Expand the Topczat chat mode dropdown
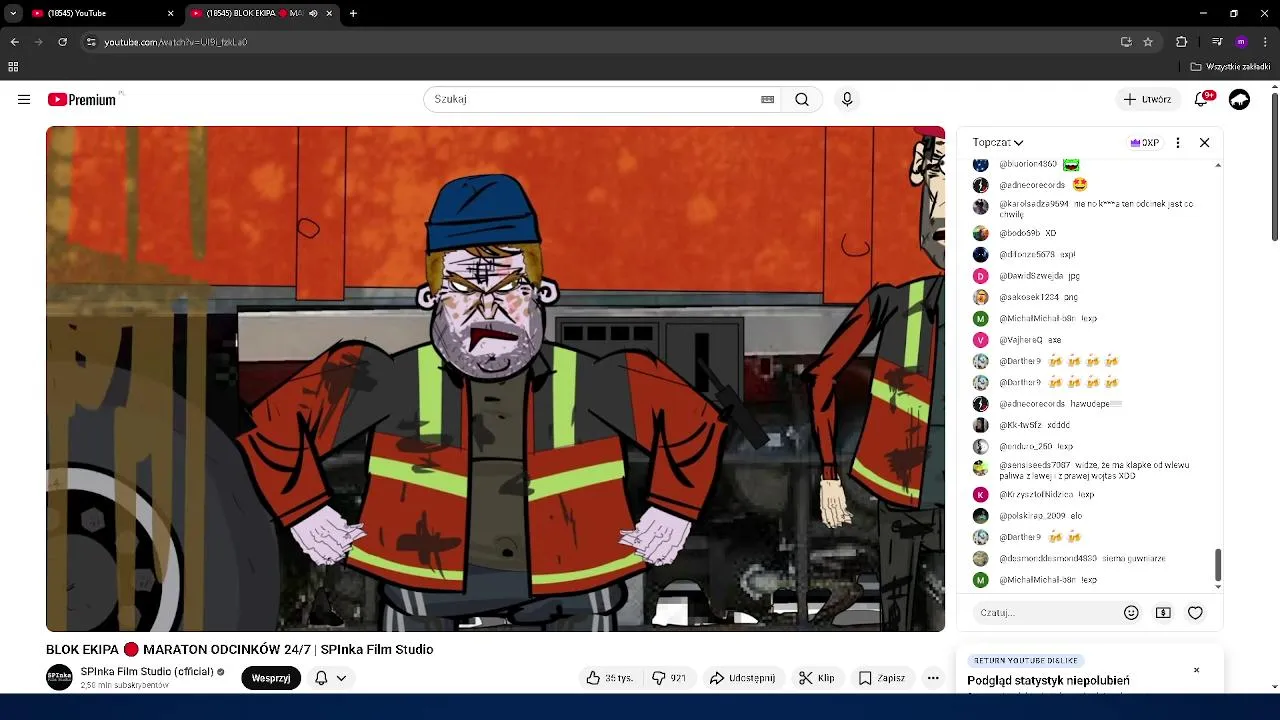This screenshot has width=1280, height=720. click(998, 143)
